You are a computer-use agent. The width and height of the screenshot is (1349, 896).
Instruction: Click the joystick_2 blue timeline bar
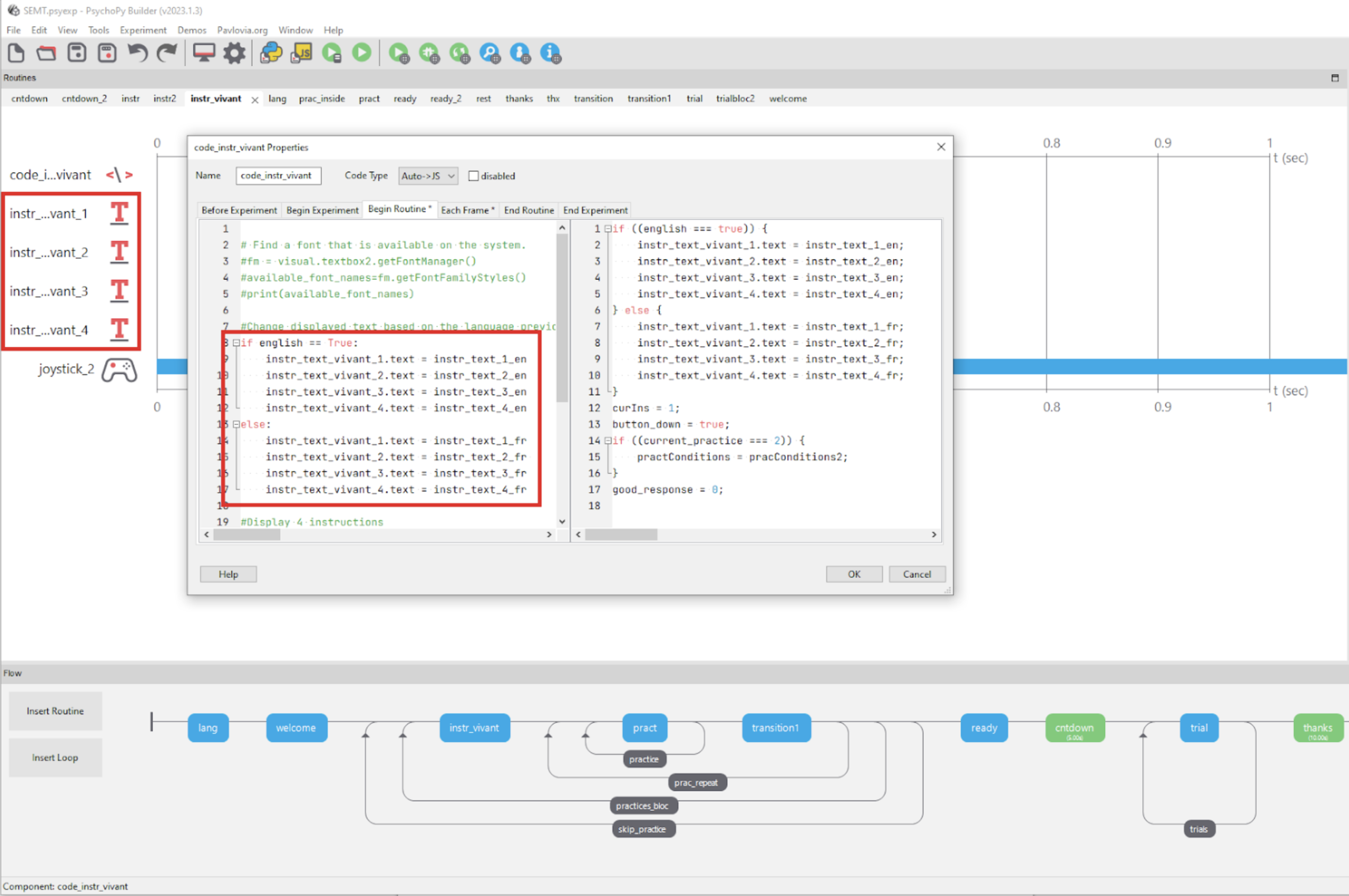click(x=1150, y=366)
